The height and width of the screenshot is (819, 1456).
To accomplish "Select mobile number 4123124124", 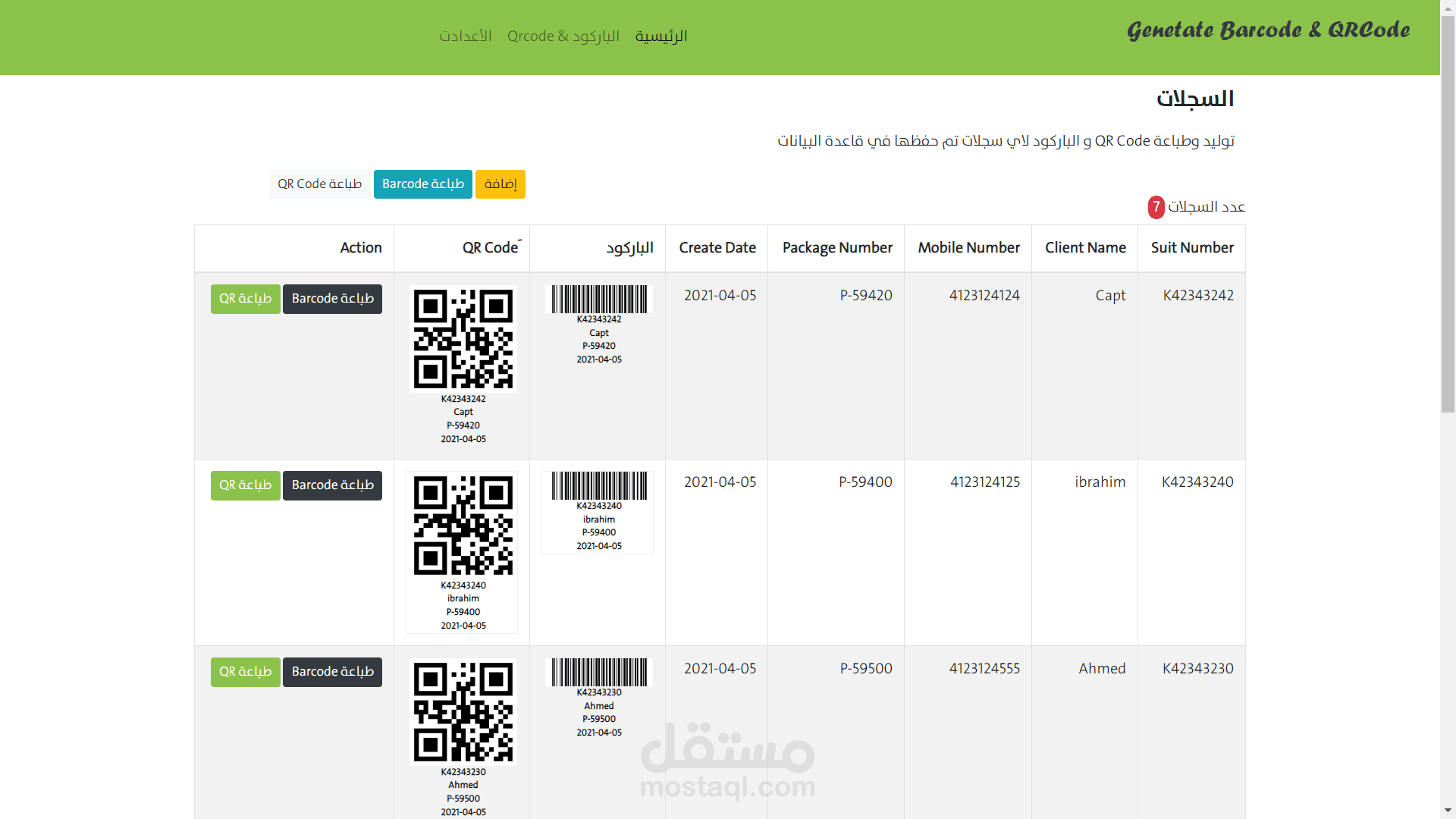I will (984, 296).
